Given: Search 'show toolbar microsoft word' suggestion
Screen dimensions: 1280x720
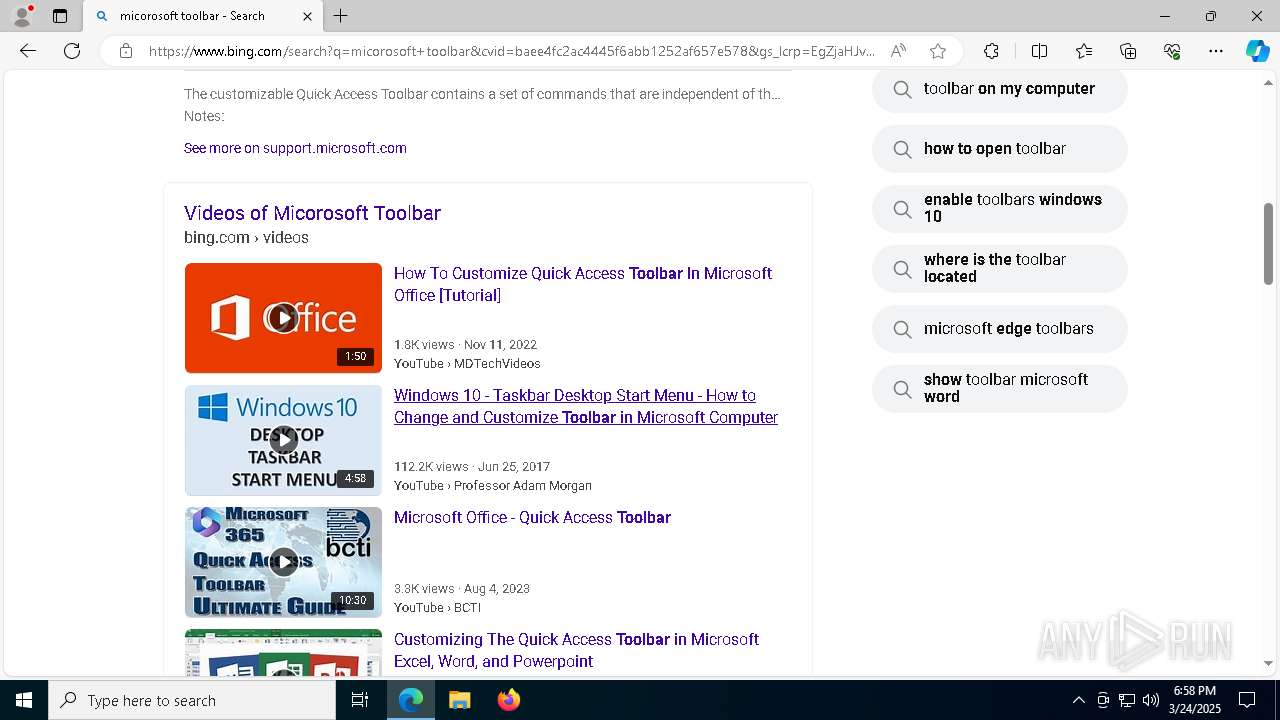Looking at the screenshot, I should point(1000,388).
